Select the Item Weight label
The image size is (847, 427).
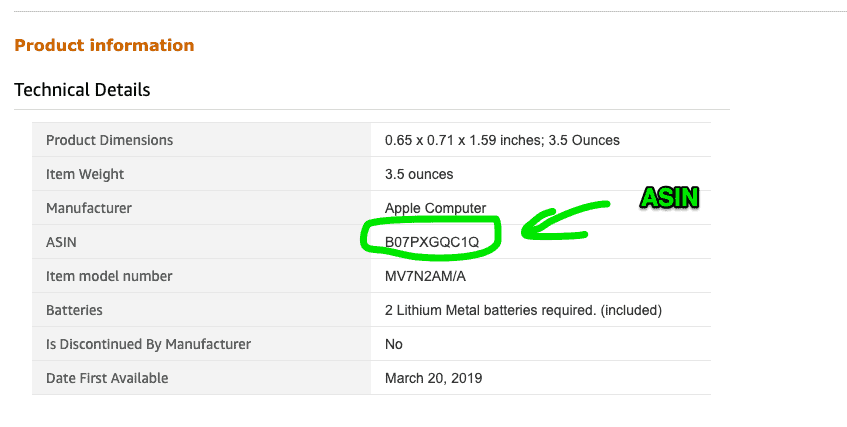point(85,174)
